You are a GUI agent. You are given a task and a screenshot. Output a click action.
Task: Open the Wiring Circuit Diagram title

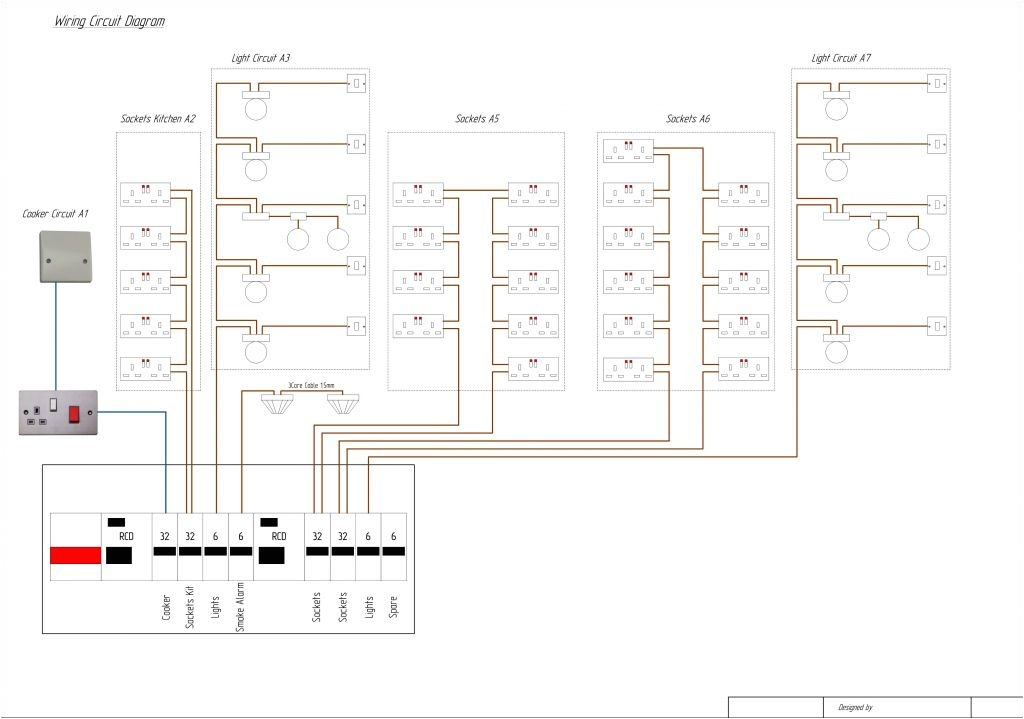pyautogui.click(x=110, y=20)
